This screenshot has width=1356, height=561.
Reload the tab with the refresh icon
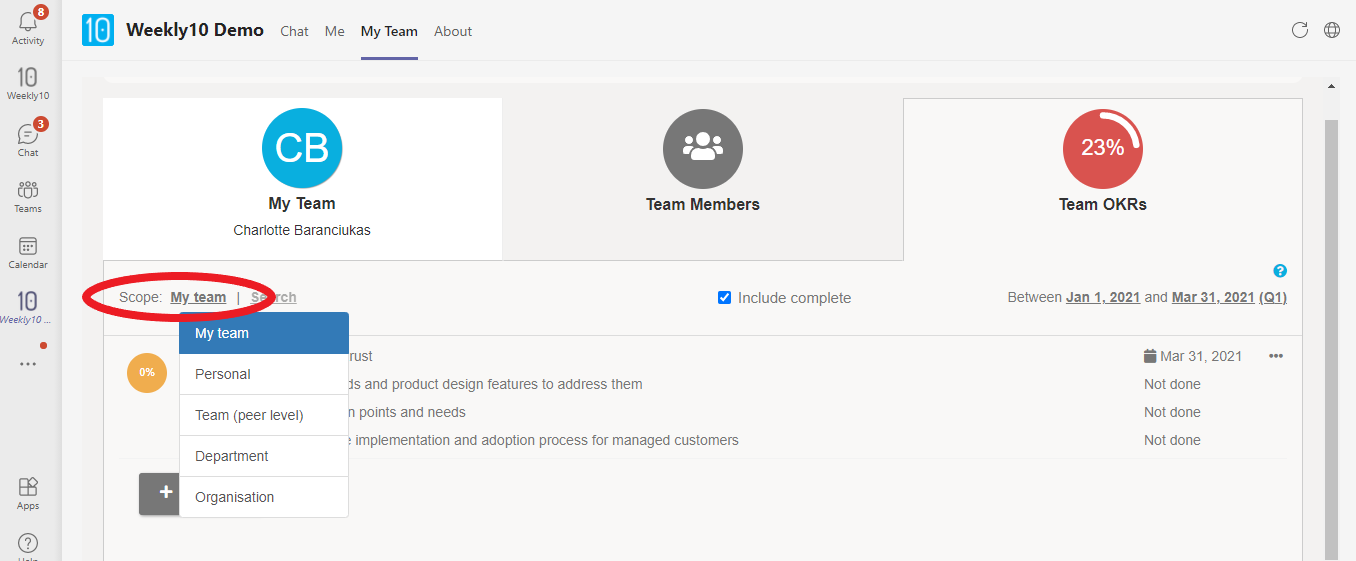(x=1300, y=30)
